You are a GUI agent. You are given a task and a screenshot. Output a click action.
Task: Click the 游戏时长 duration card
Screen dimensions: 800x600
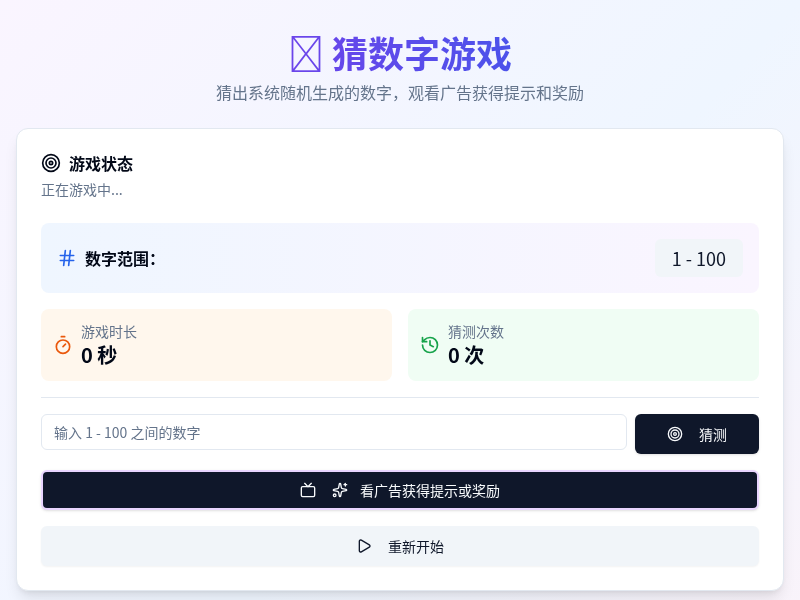click(x=216, y=345)
